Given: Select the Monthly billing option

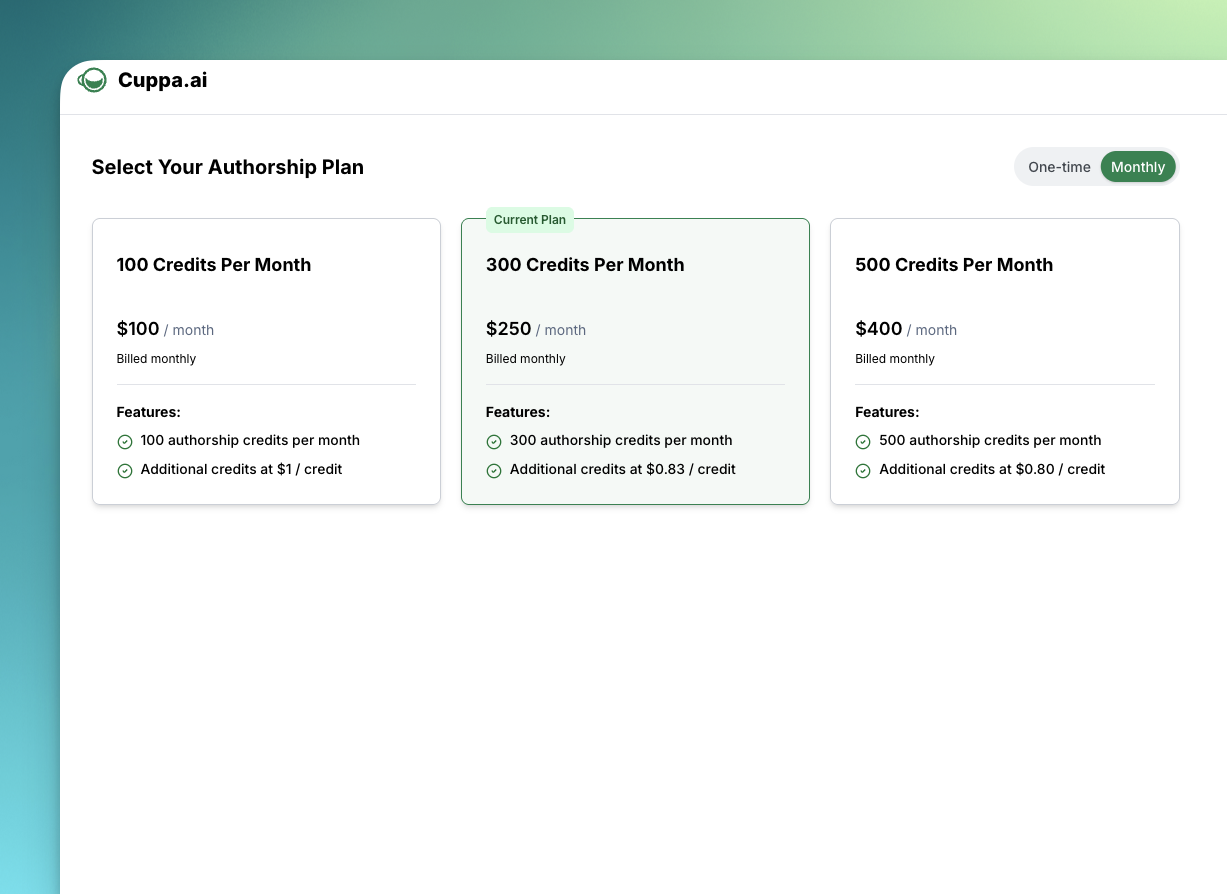Looking at the screenshot, I should pyautogui.click(x=1138, y=167).
